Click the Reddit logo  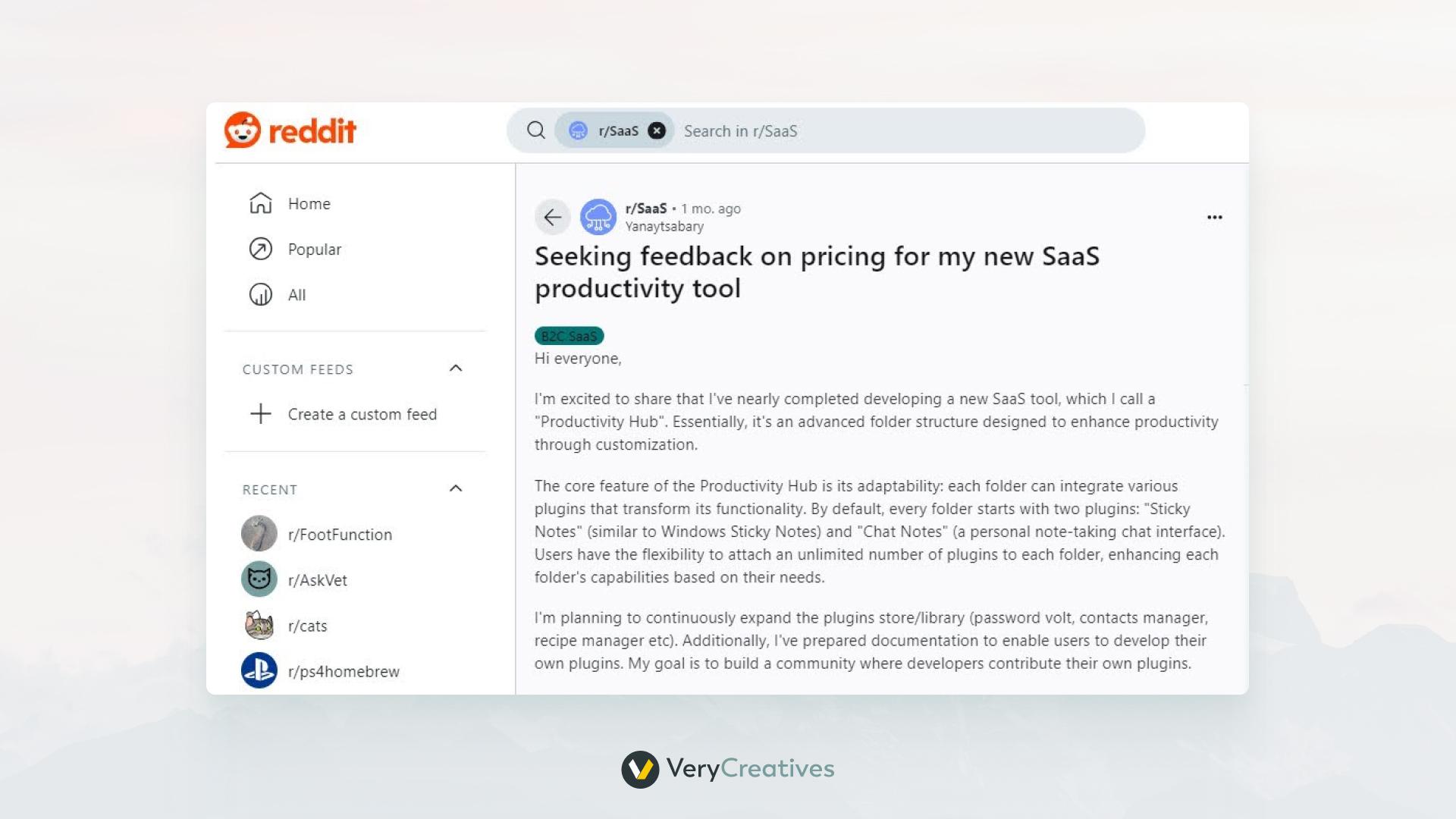[x=290, y=130]
